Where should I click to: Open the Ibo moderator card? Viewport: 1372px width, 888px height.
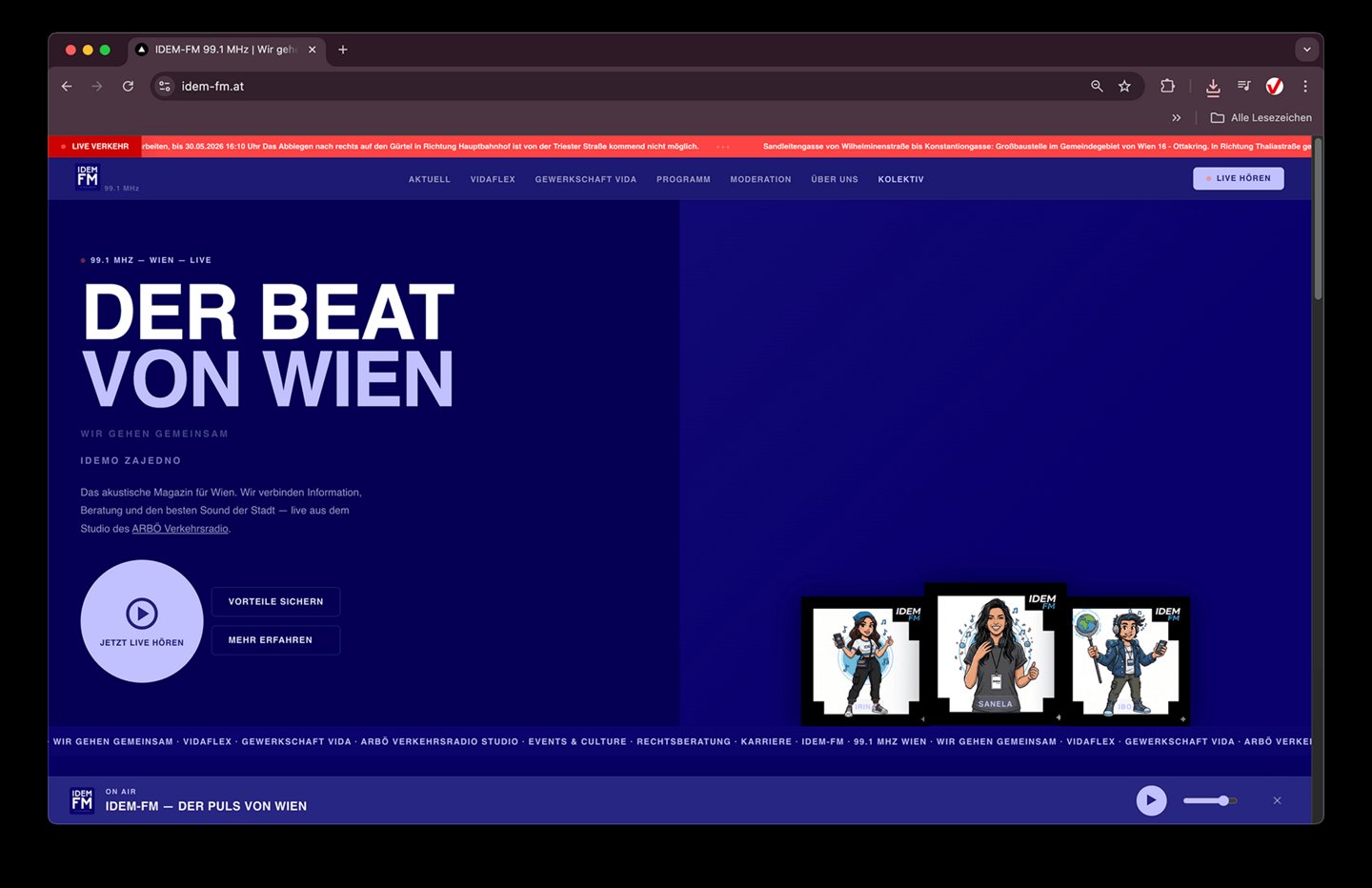(1129, 661)
